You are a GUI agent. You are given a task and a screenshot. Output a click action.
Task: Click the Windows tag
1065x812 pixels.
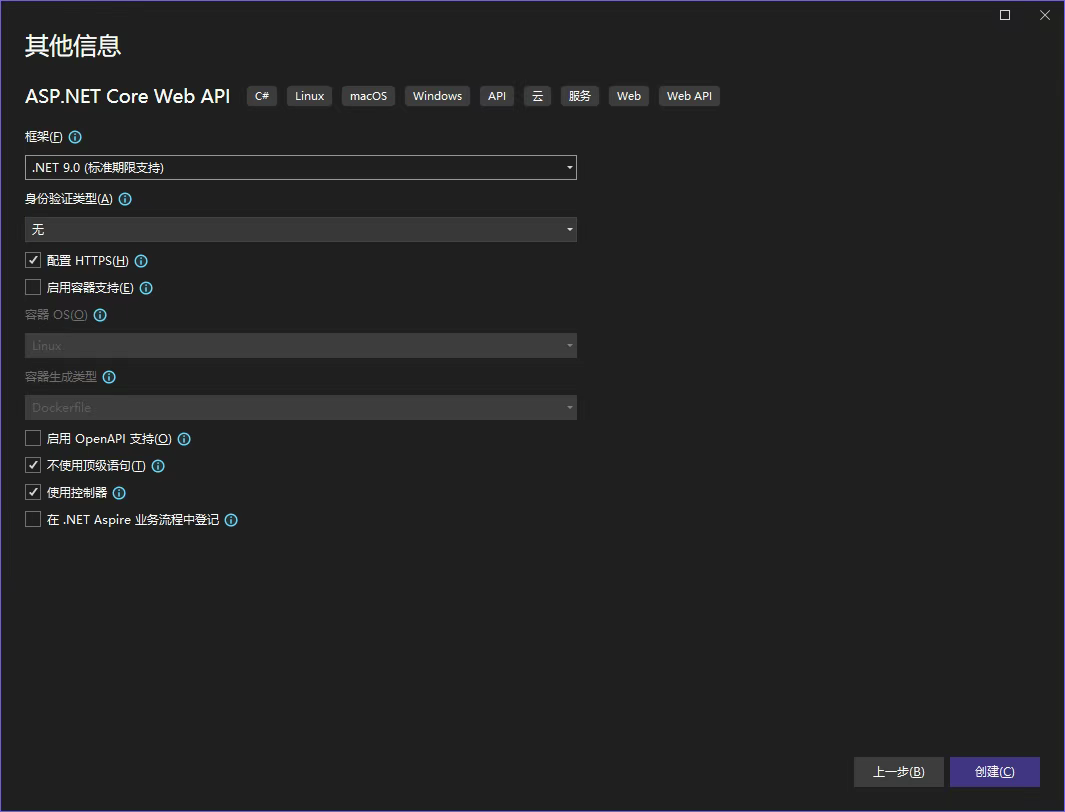437,96
